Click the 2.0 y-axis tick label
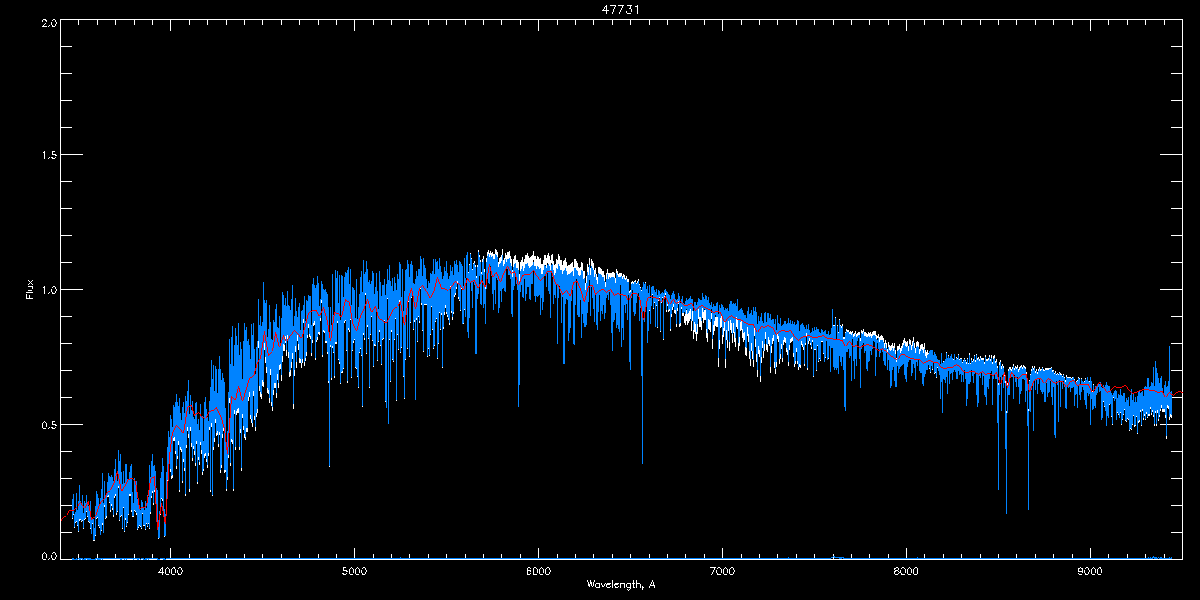This screenshot has width=1200, height=600. 47,21
